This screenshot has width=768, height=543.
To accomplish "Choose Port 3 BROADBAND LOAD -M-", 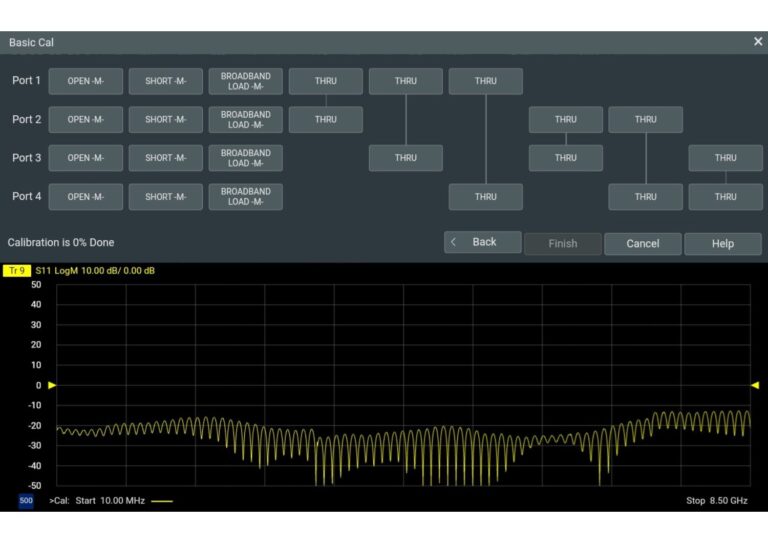I will 245,158.
